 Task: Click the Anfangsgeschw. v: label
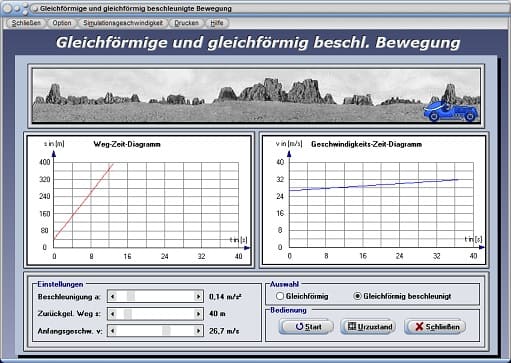click(70, 331)
